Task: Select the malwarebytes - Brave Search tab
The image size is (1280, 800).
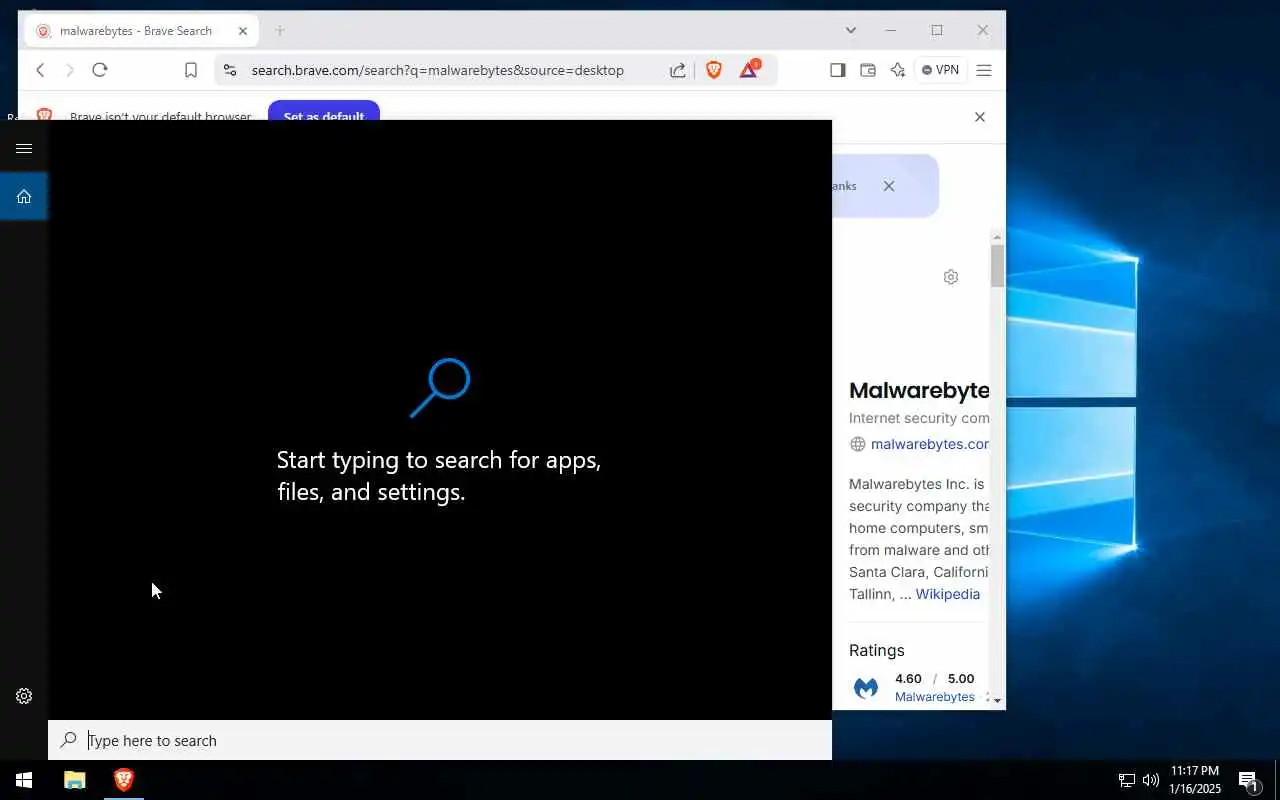Action: 142,31
